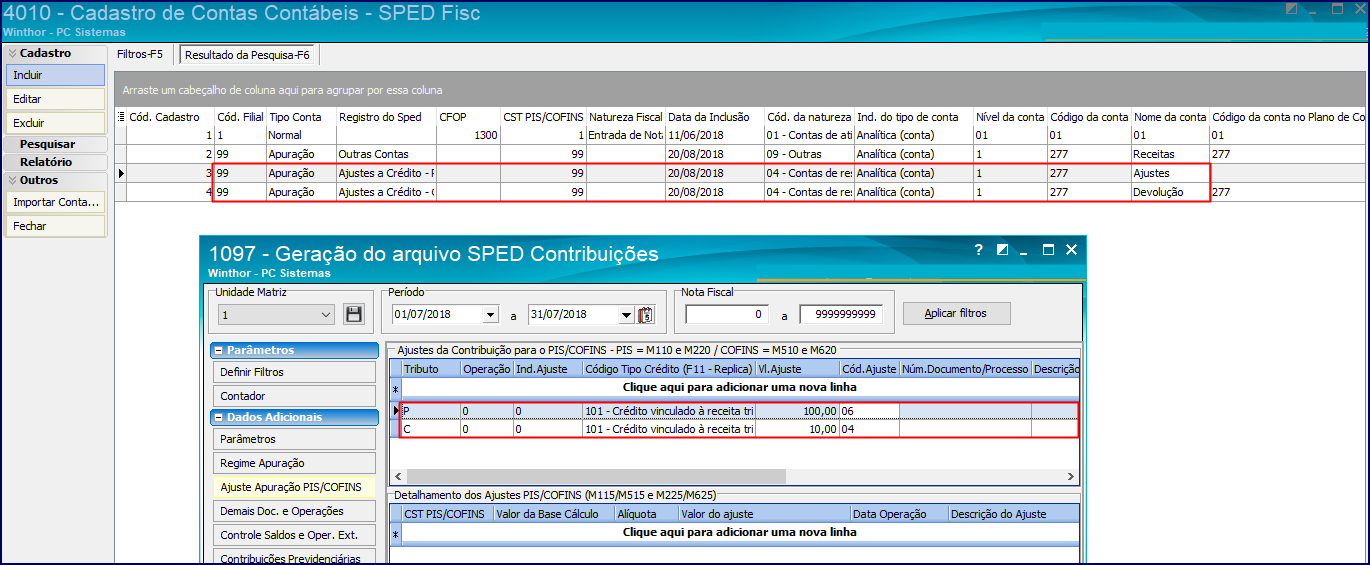
Task: Select Ajuste Apuração PIS/COFINS
Action: point(293,487)
